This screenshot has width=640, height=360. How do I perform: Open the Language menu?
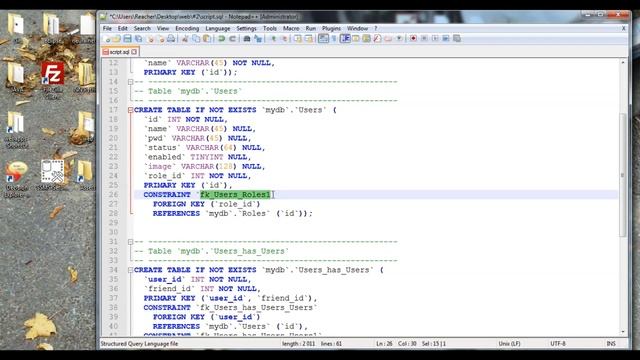(x=218, y=28)
